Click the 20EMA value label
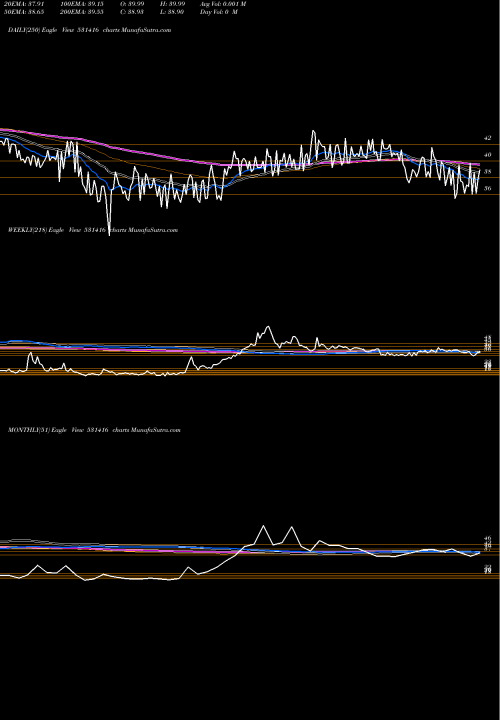 24,4
